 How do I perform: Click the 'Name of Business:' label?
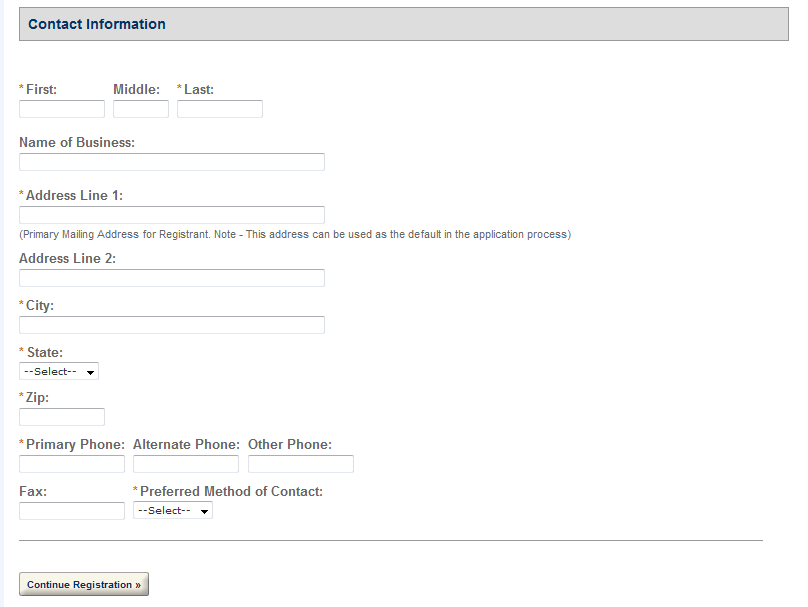pos(77,143)
